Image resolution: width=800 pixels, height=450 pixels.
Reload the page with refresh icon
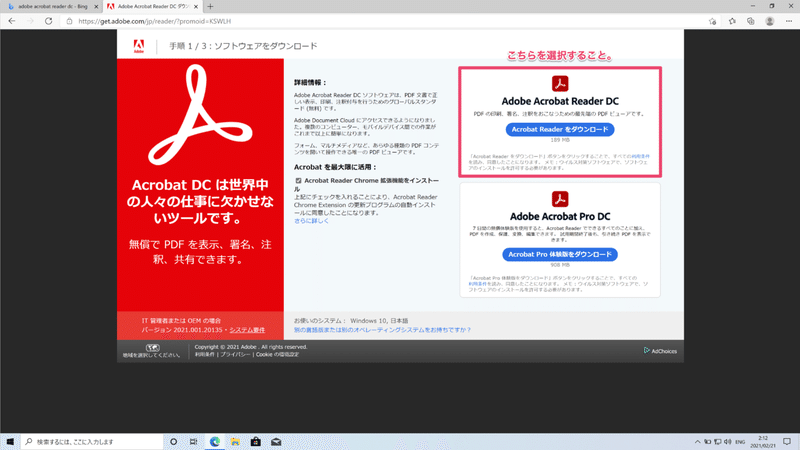(x=48, y=21)
